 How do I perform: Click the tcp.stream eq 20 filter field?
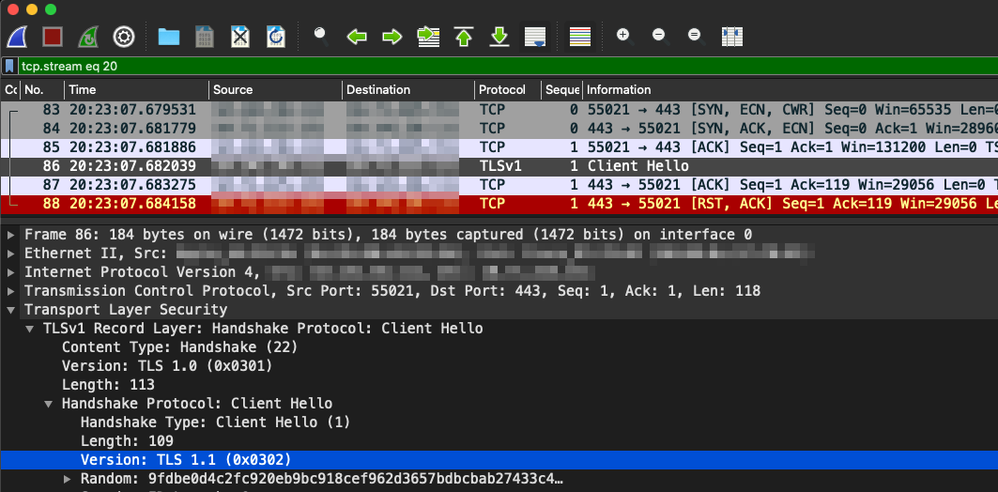pos(507,66)
